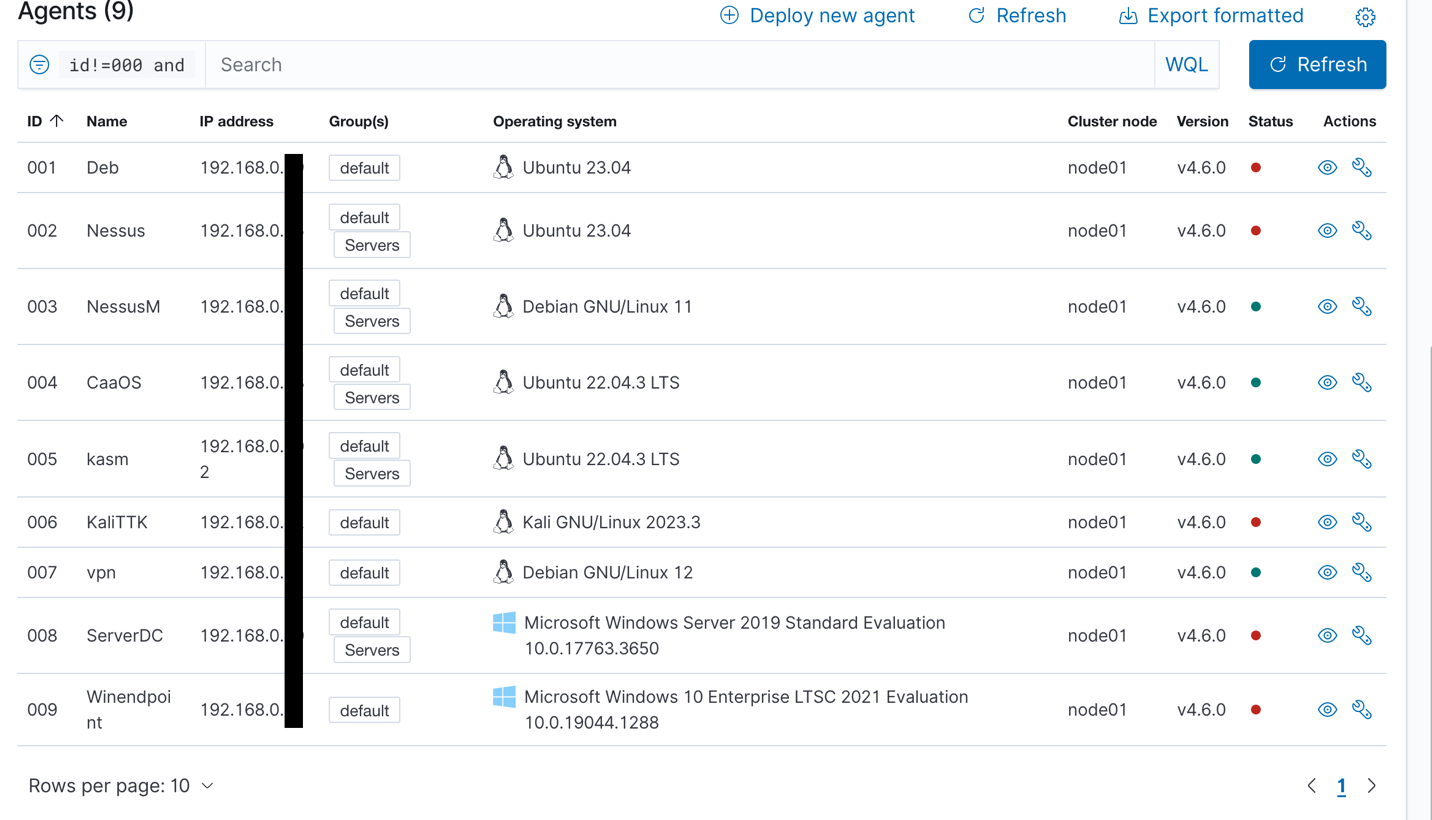Open Rows per page dropdown
The width and height of the screenshot is (1432, 820).
[121, 786]
